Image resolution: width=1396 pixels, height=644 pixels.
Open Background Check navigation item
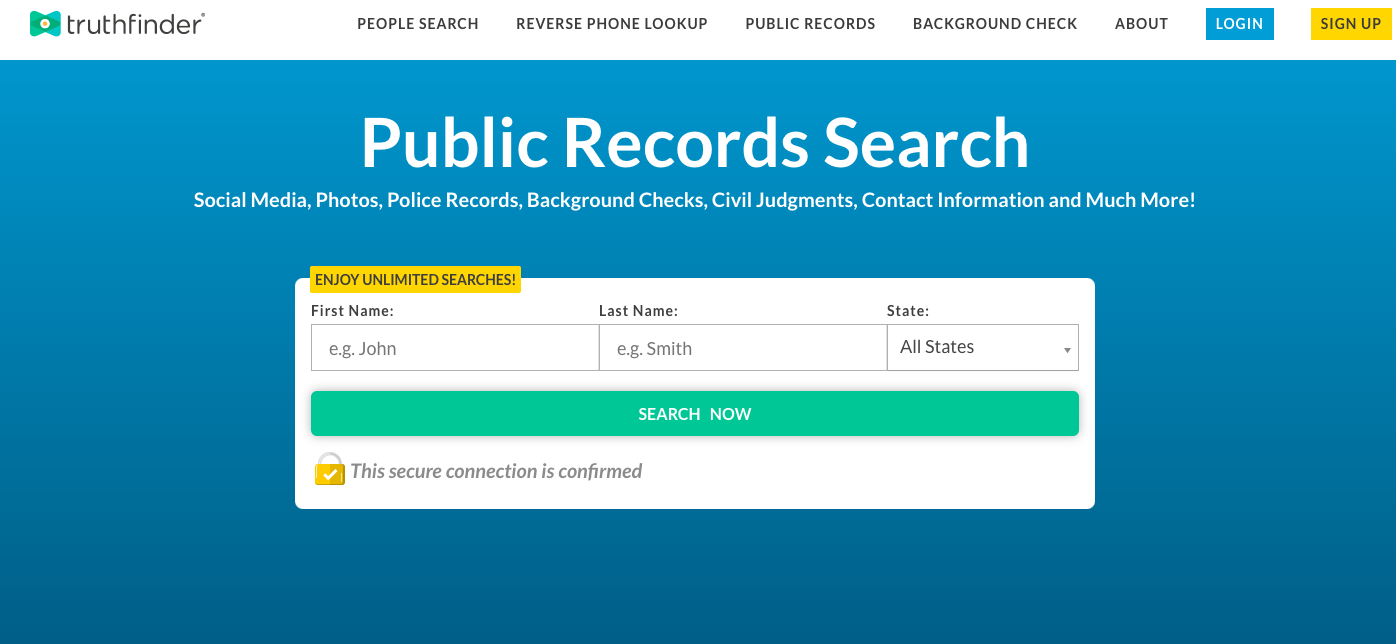click(995, 24)
